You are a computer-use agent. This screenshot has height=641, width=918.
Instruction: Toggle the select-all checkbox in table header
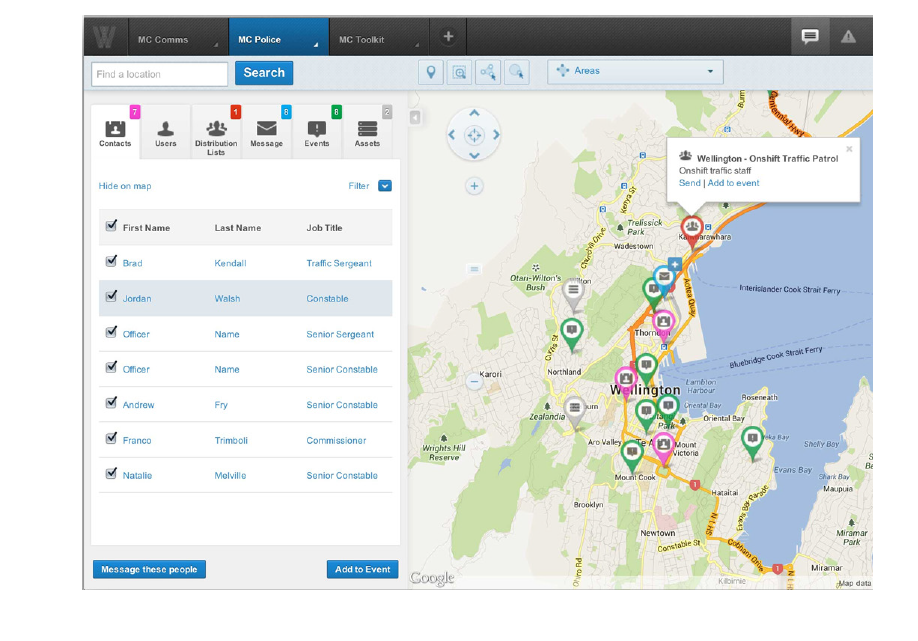[111, 226]
